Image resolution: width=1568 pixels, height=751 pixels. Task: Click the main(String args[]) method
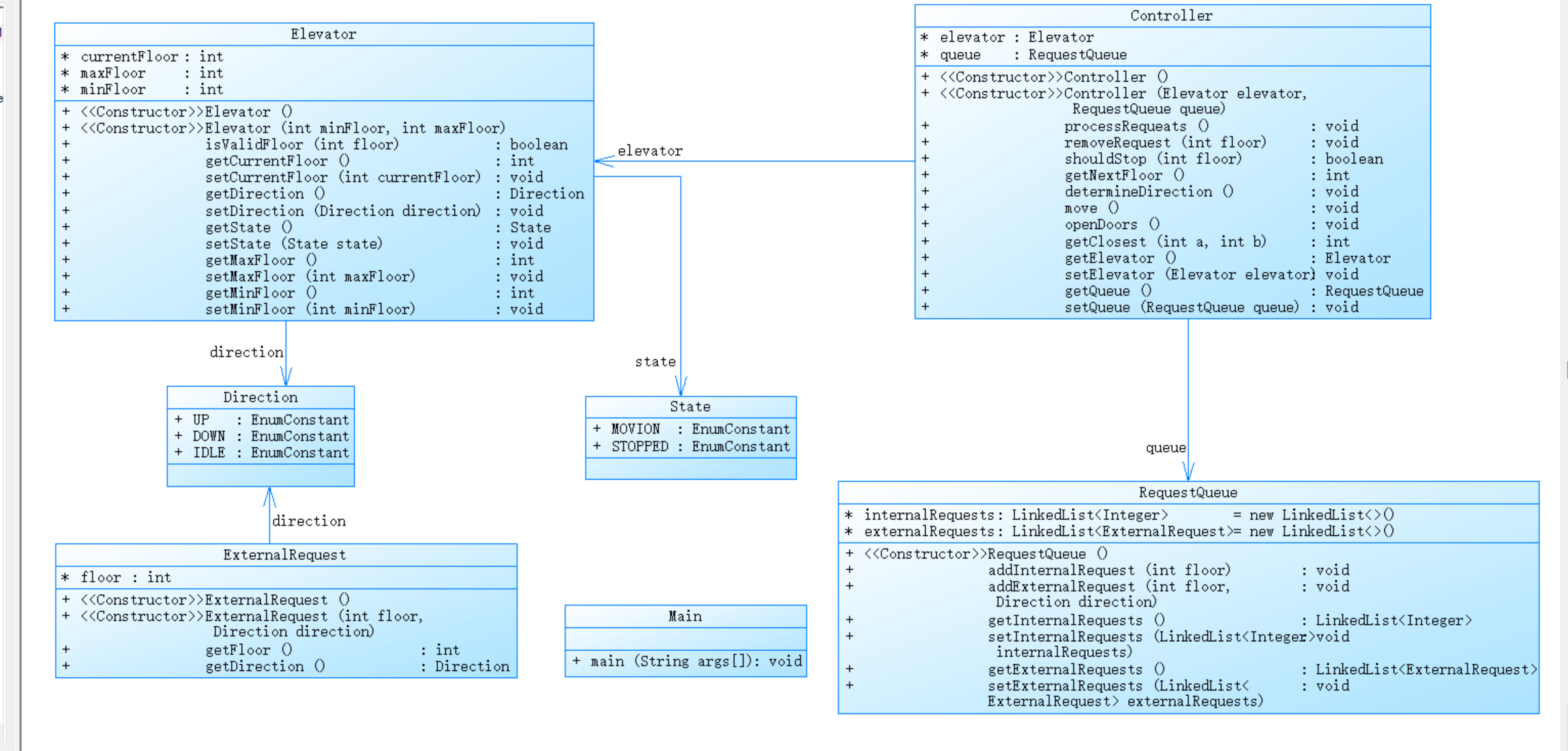pyautogui.click(x=685, y=661)
